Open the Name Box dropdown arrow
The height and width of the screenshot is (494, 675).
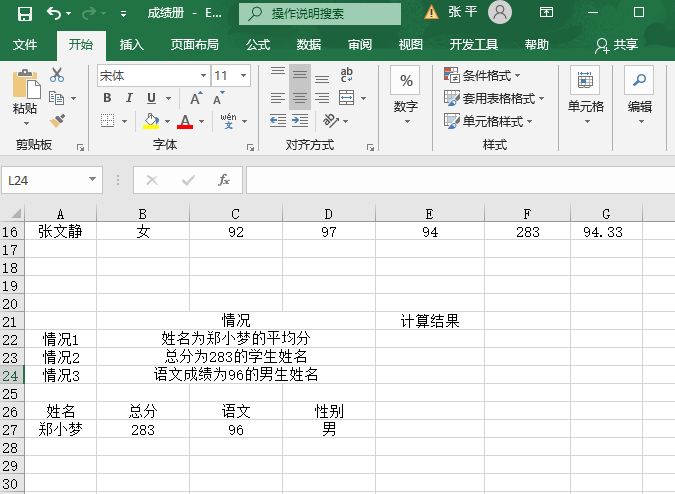[x=93, y=180]
